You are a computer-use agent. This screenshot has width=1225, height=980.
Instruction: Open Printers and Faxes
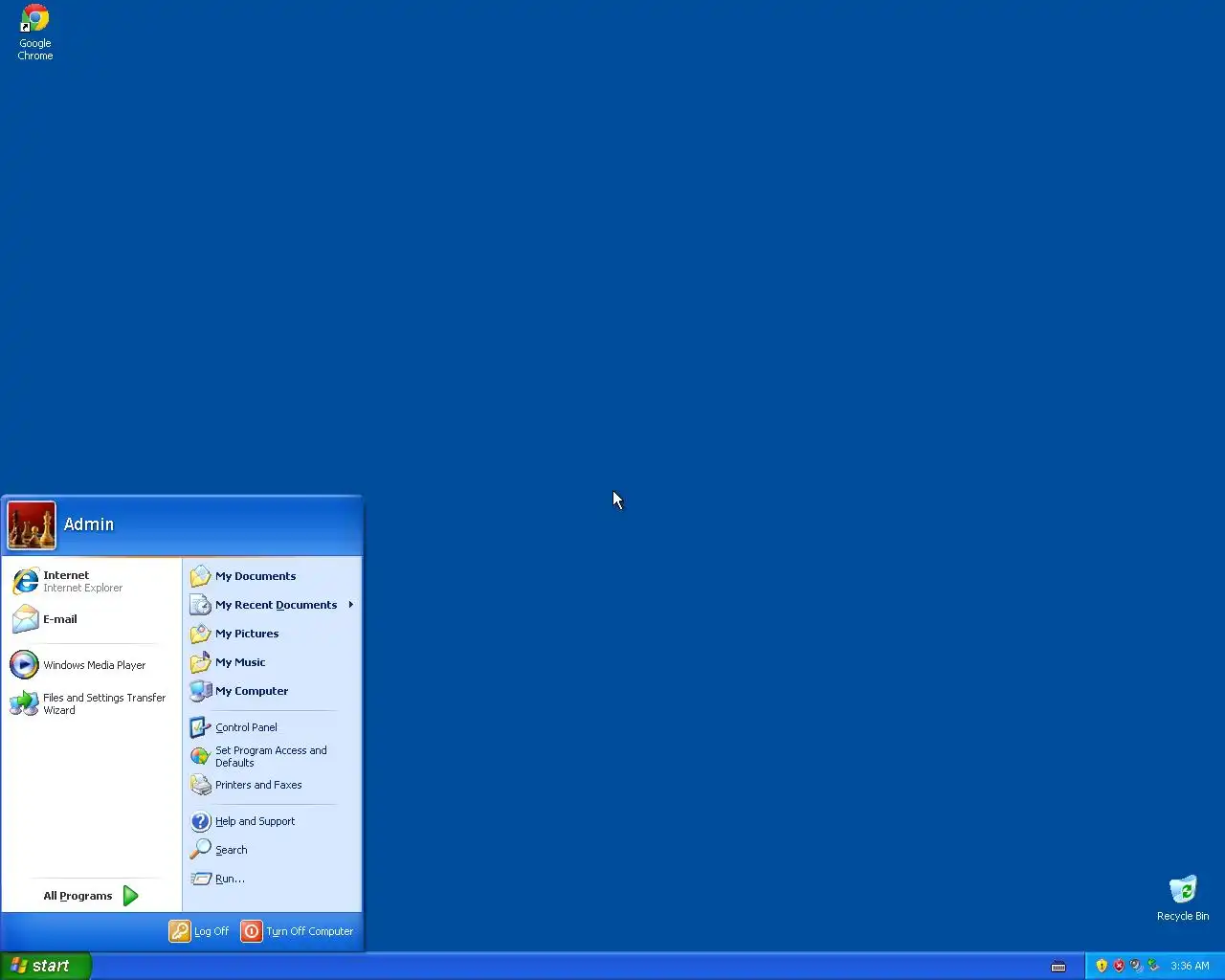273,785
